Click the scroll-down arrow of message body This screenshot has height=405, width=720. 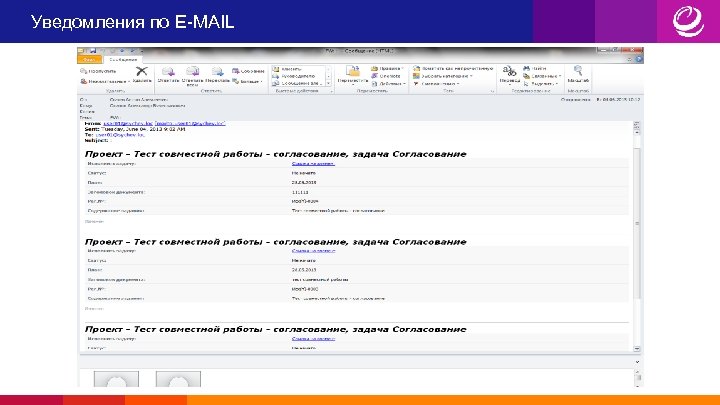coord(637,349)
